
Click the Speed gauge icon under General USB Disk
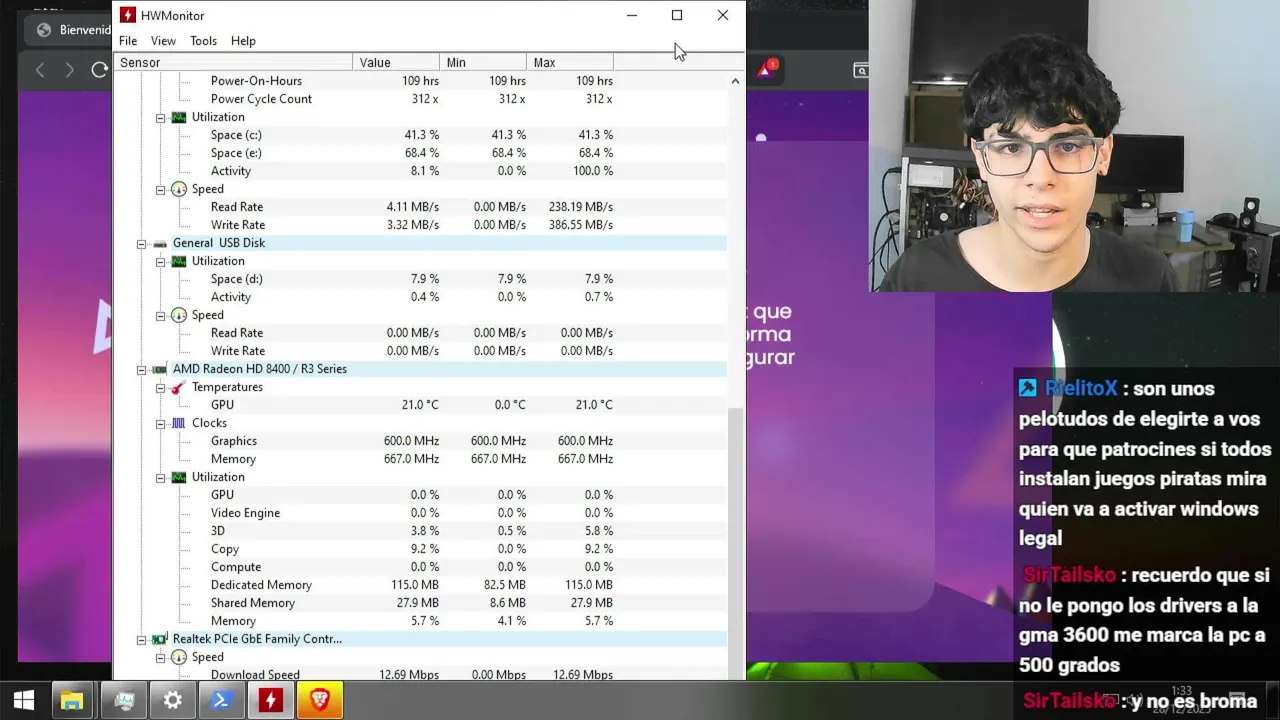(x=179, y=315)
